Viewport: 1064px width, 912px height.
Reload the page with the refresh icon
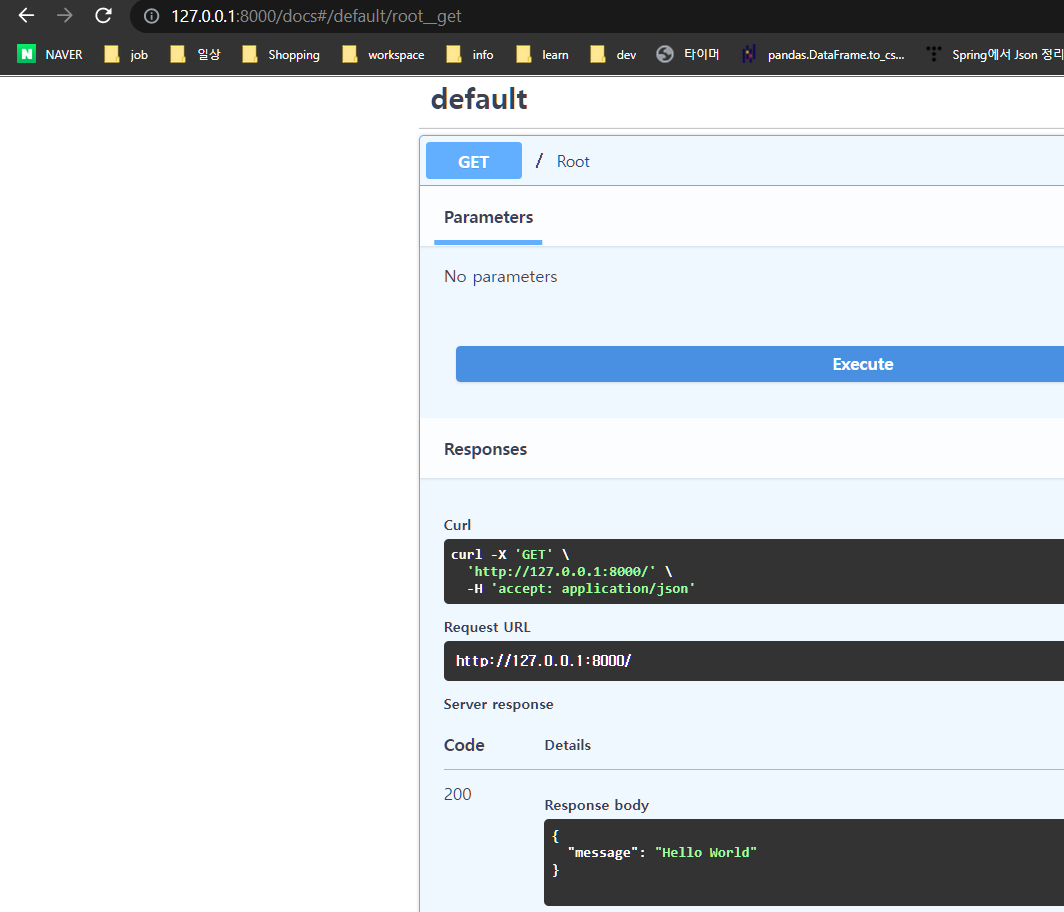pyautogui.click(x=103, y=16)
